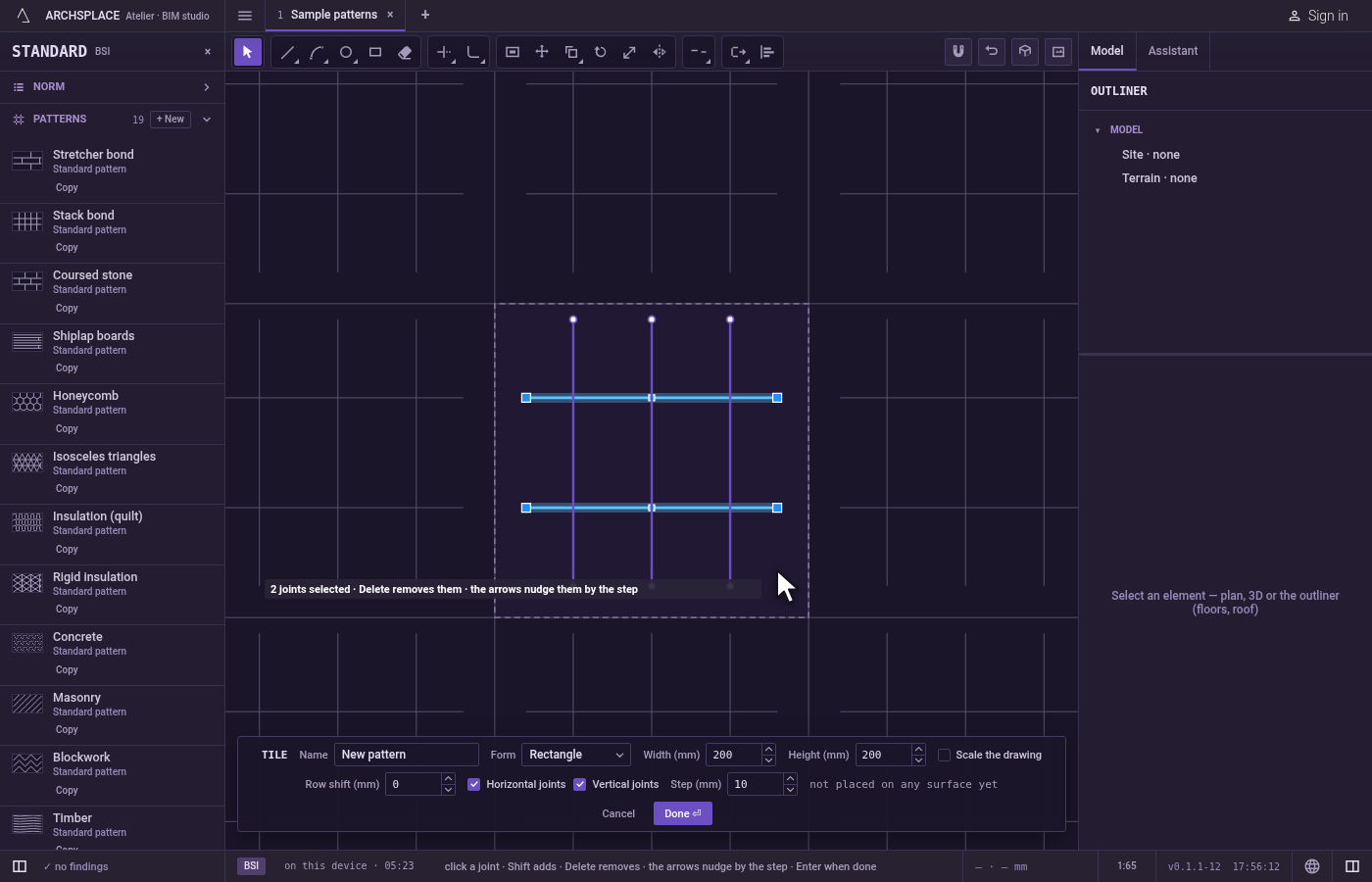Select the Mirror flip tool

click(x=660, y=52)
